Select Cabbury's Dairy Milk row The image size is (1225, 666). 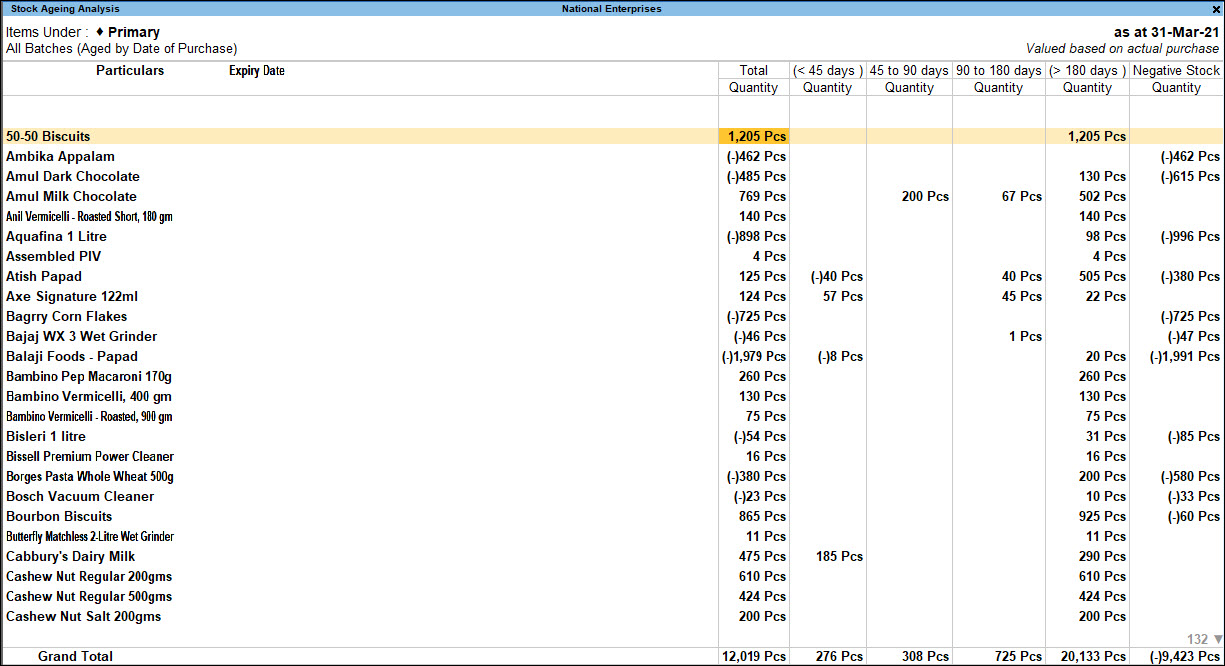tap(70, 556)
